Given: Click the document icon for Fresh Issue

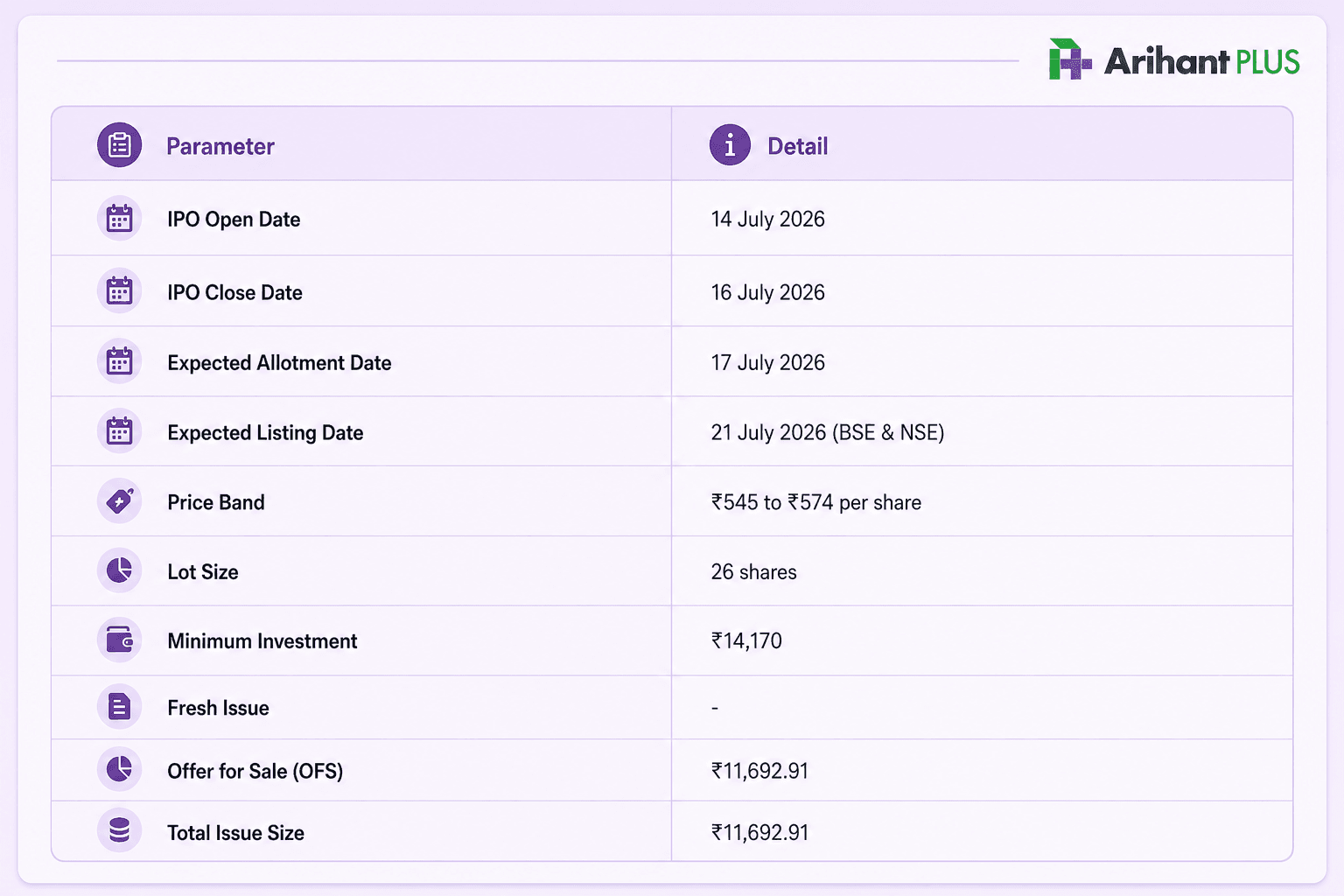Looking at the screenshot, I should coord(119,707).
